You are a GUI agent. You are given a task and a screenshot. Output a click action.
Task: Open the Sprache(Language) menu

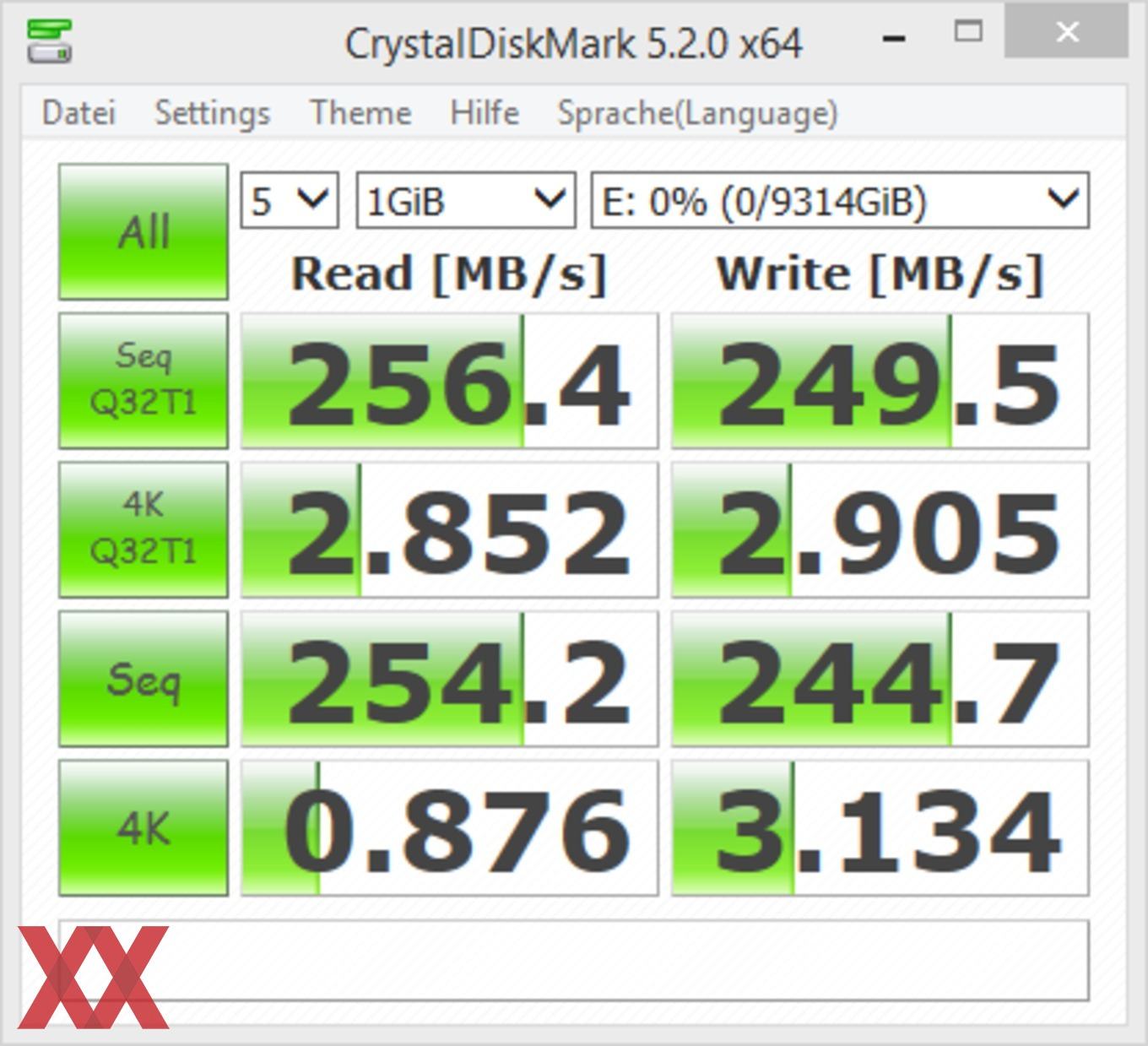tap(698, 113)
